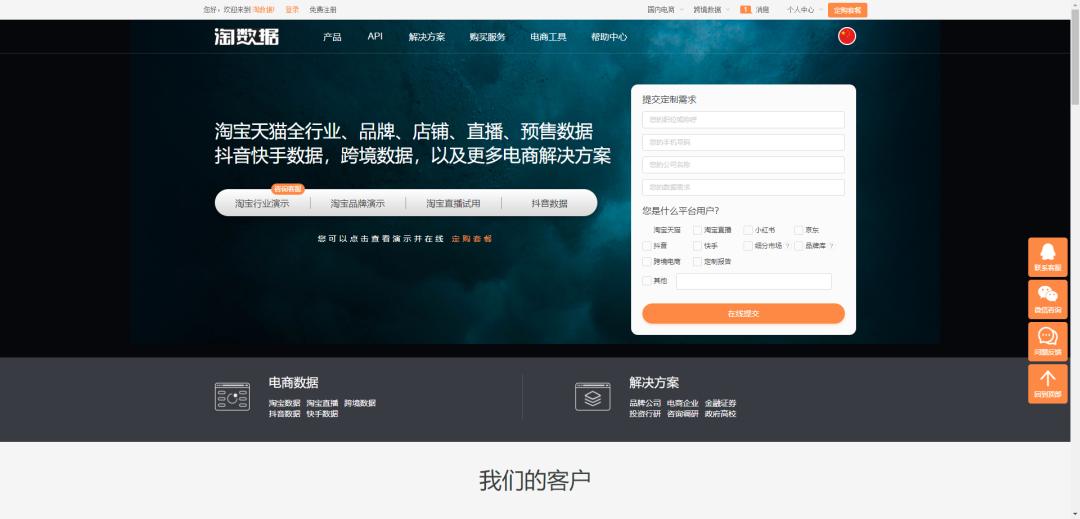Click the 免费注册 link
The width and height of the screenshot is (1080, 519).
point(323,10)
